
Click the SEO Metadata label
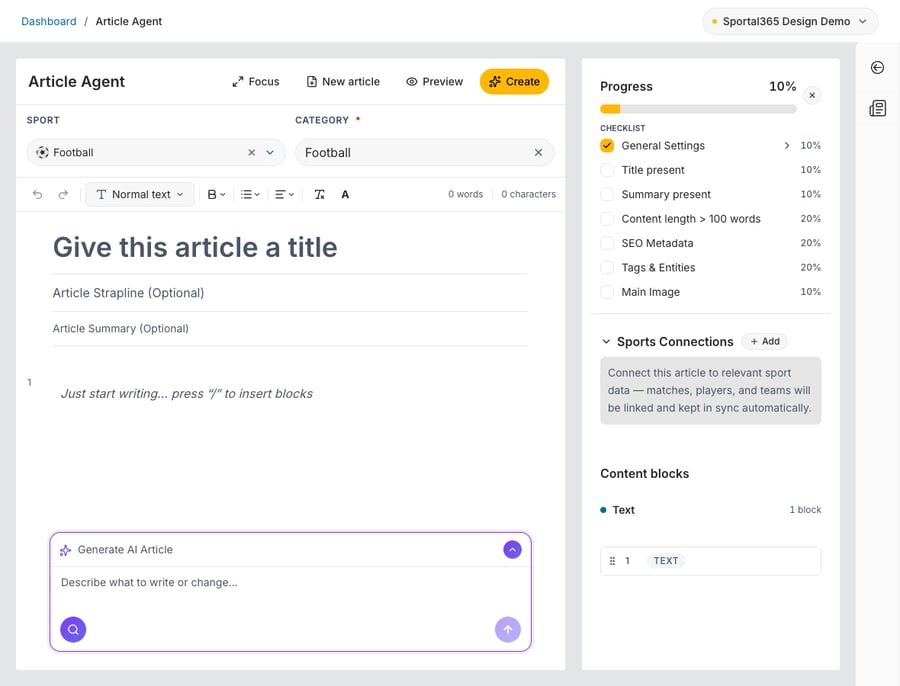pyautogui.click(x=657, y=243)
